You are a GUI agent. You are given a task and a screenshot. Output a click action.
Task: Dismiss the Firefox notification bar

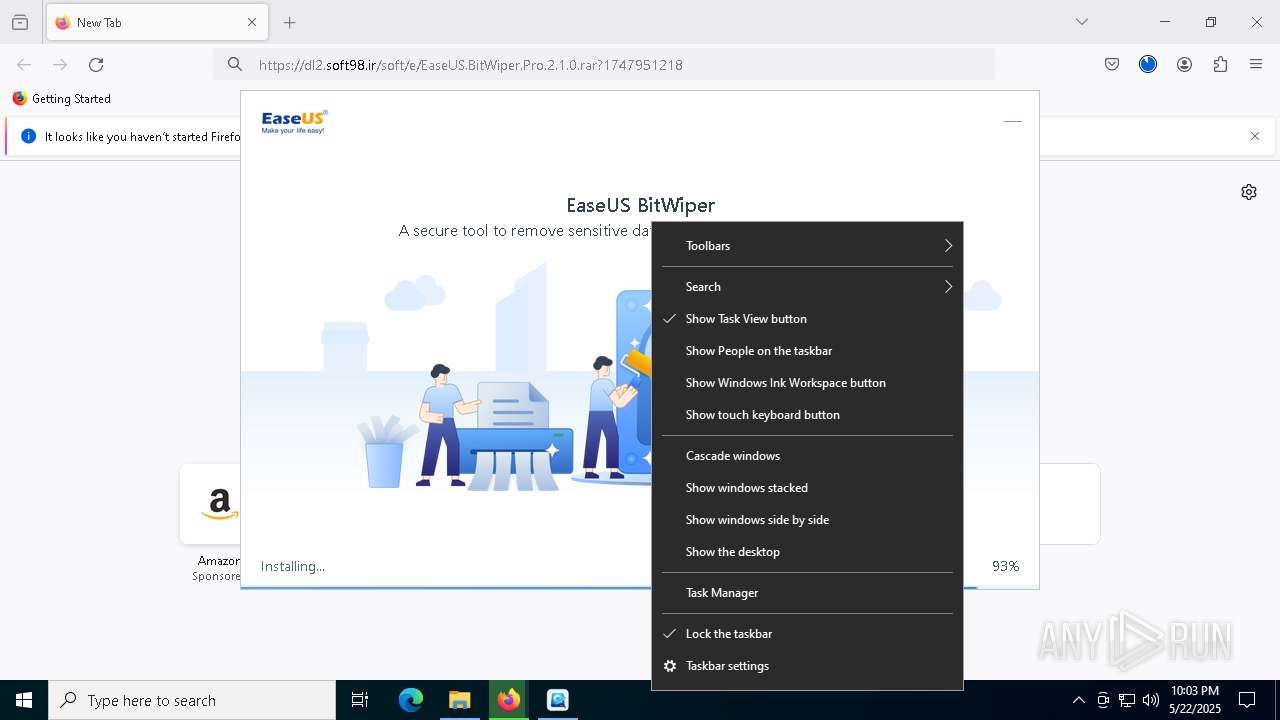[x=1255, y=136]
